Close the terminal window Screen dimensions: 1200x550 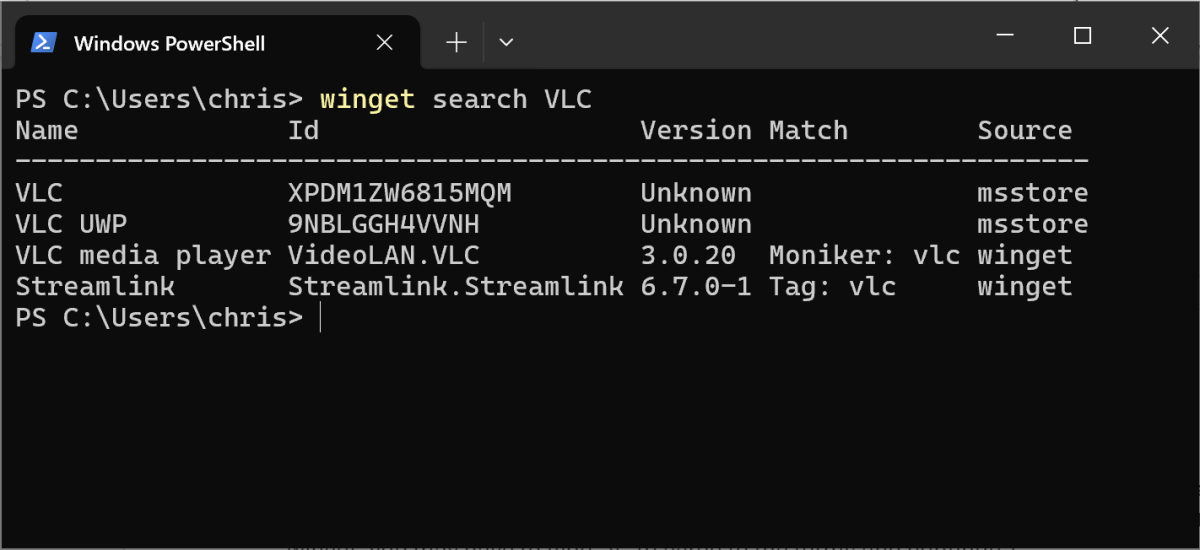1160,36
